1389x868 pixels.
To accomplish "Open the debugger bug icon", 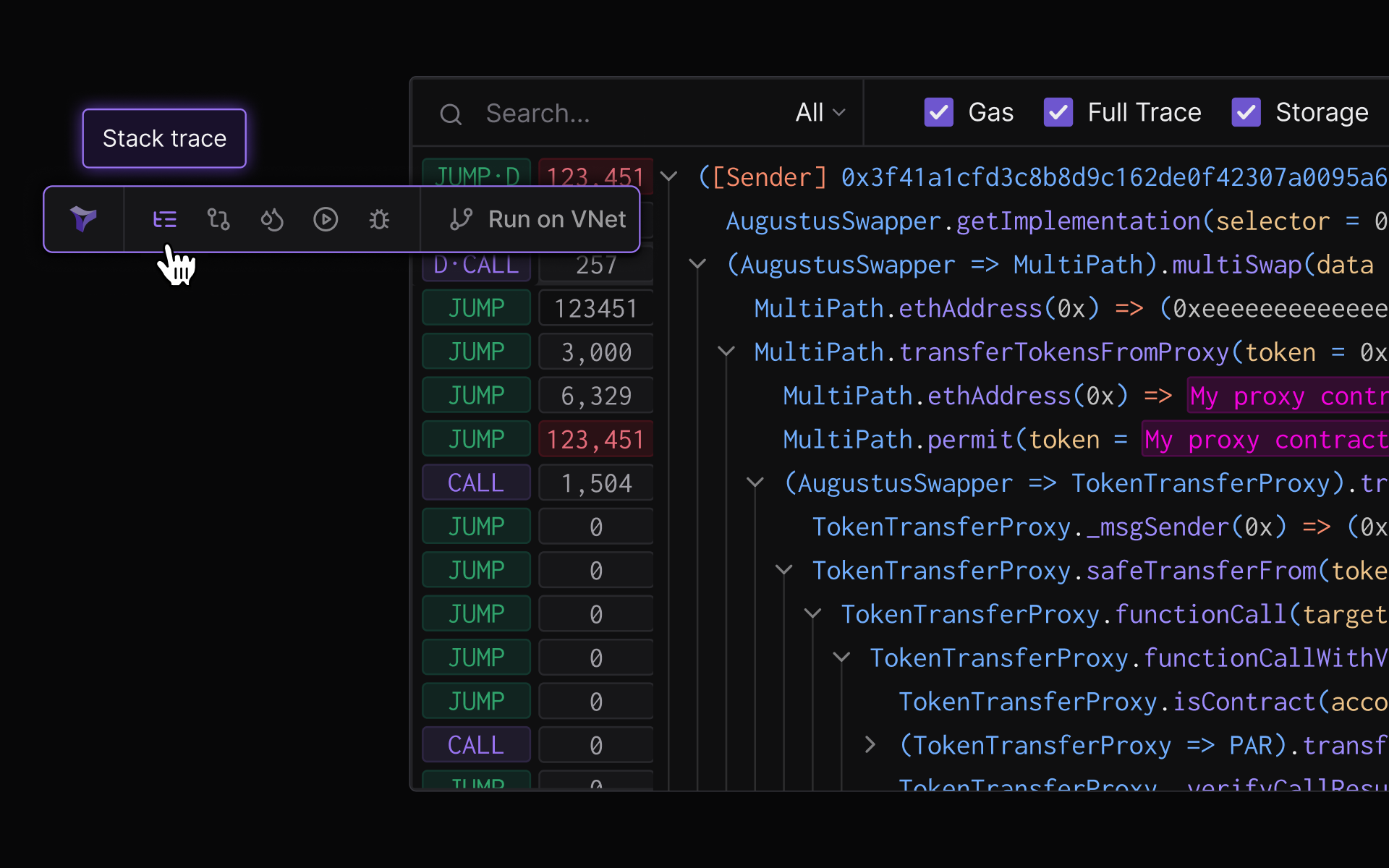I will [379, 218].
